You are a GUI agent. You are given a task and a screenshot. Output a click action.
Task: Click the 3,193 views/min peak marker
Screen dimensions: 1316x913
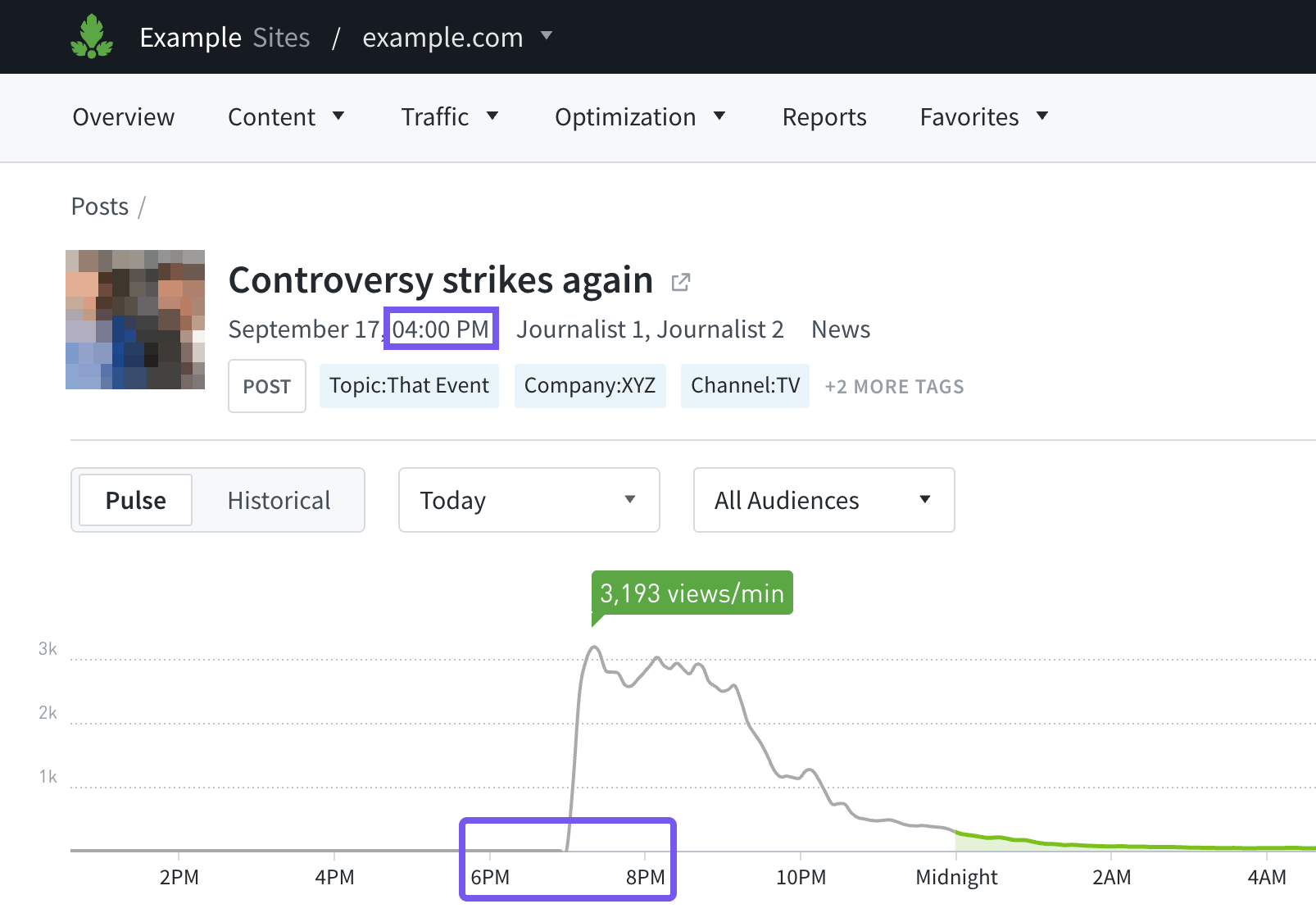(692, 593)
